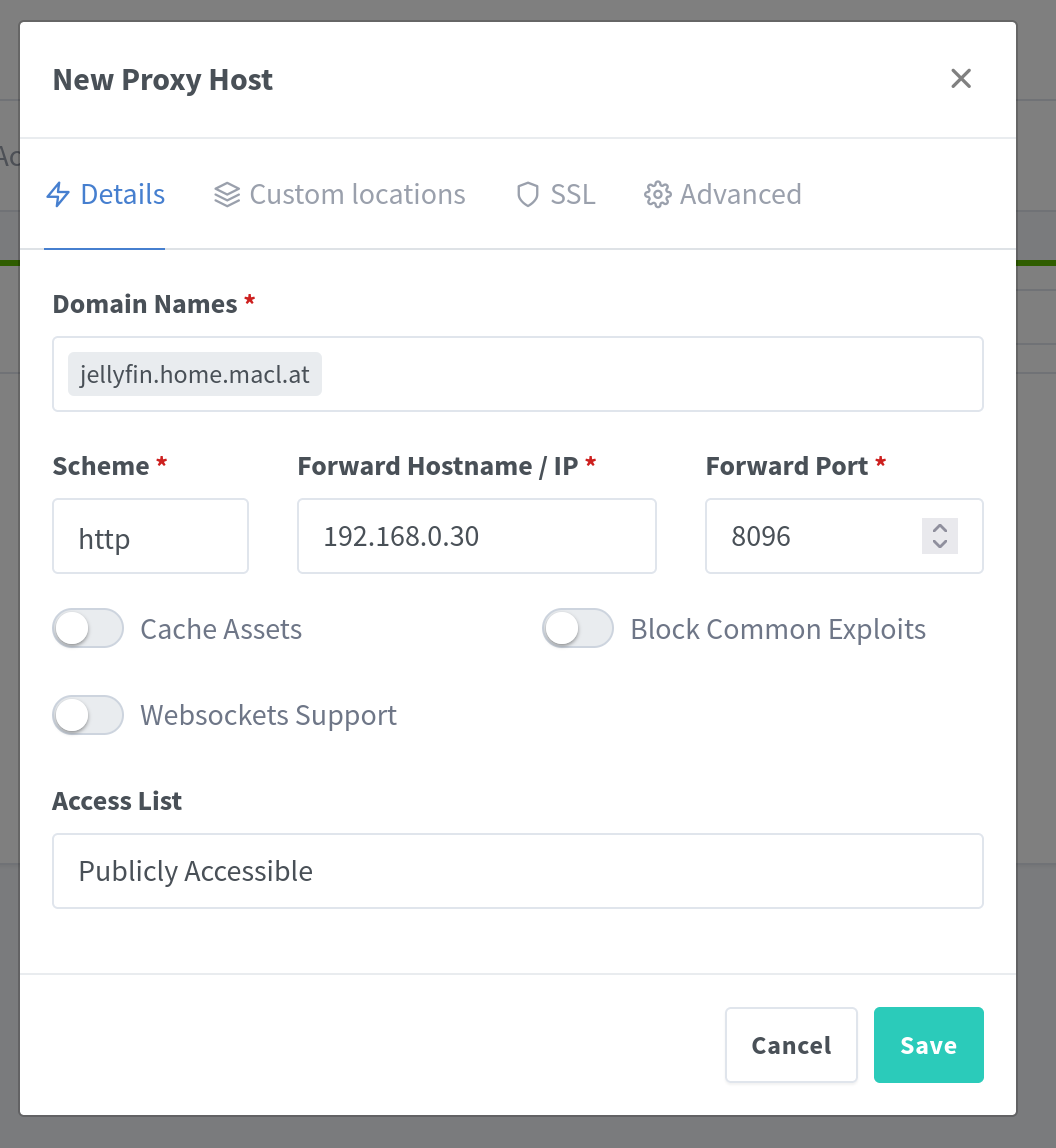The height and width of the screenshot is (1148, 1056).
Task: Increase Forward Port with the up arrow
Action: tap(939, 528)
